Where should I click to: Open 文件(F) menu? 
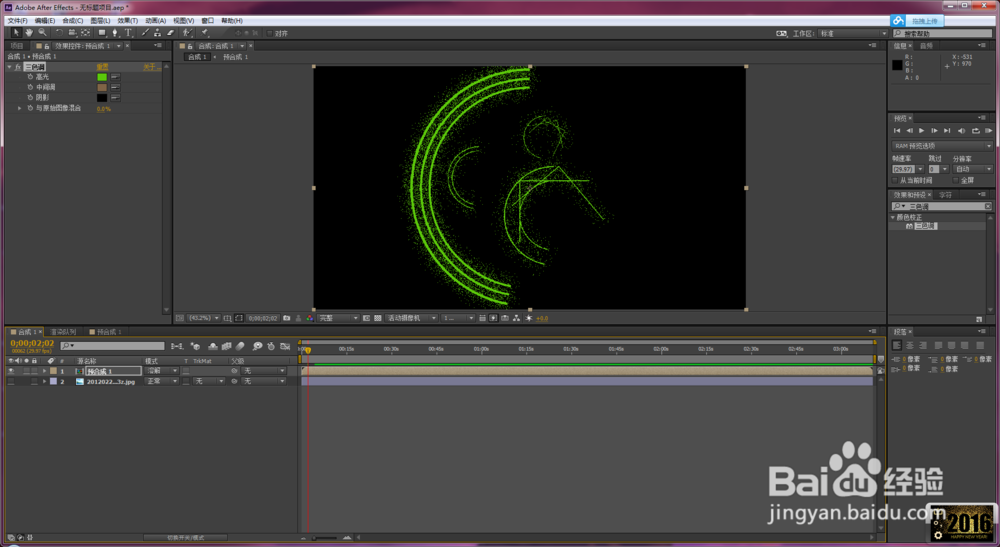coord(17,20)
